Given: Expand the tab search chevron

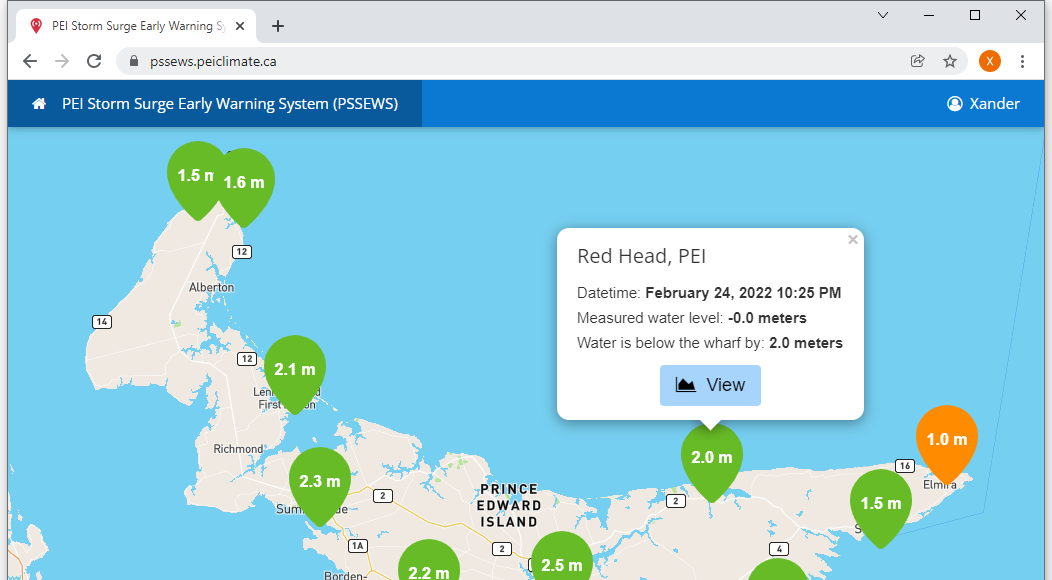Looking at the screenshot, I should (x=883, y=15).
